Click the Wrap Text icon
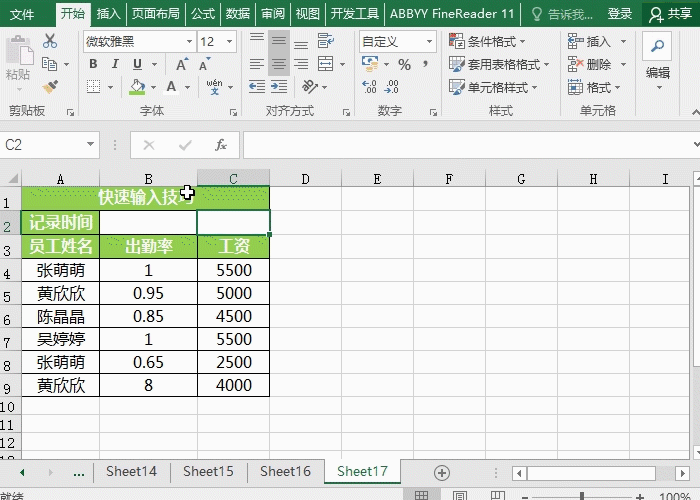 (325, 41)
